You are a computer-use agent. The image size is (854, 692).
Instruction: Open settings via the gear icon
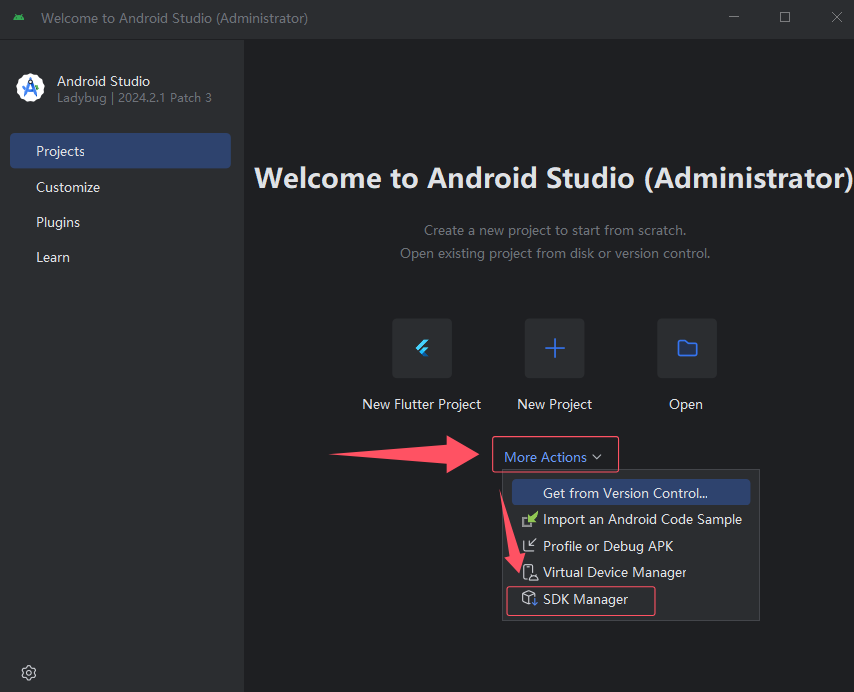point(28,672)
